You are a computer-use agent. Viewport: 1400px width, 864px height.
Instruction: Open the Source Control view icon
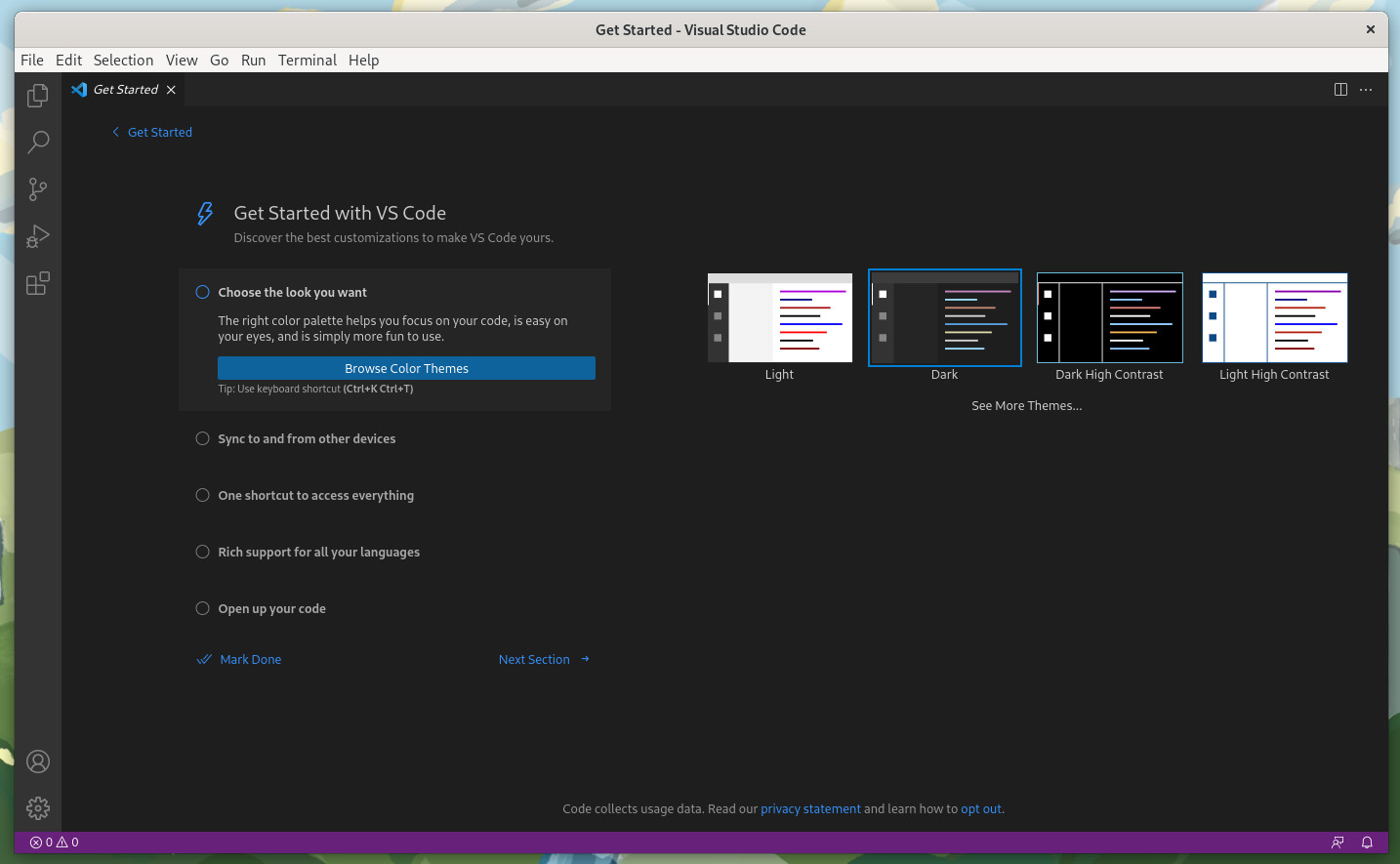point(38,189)
